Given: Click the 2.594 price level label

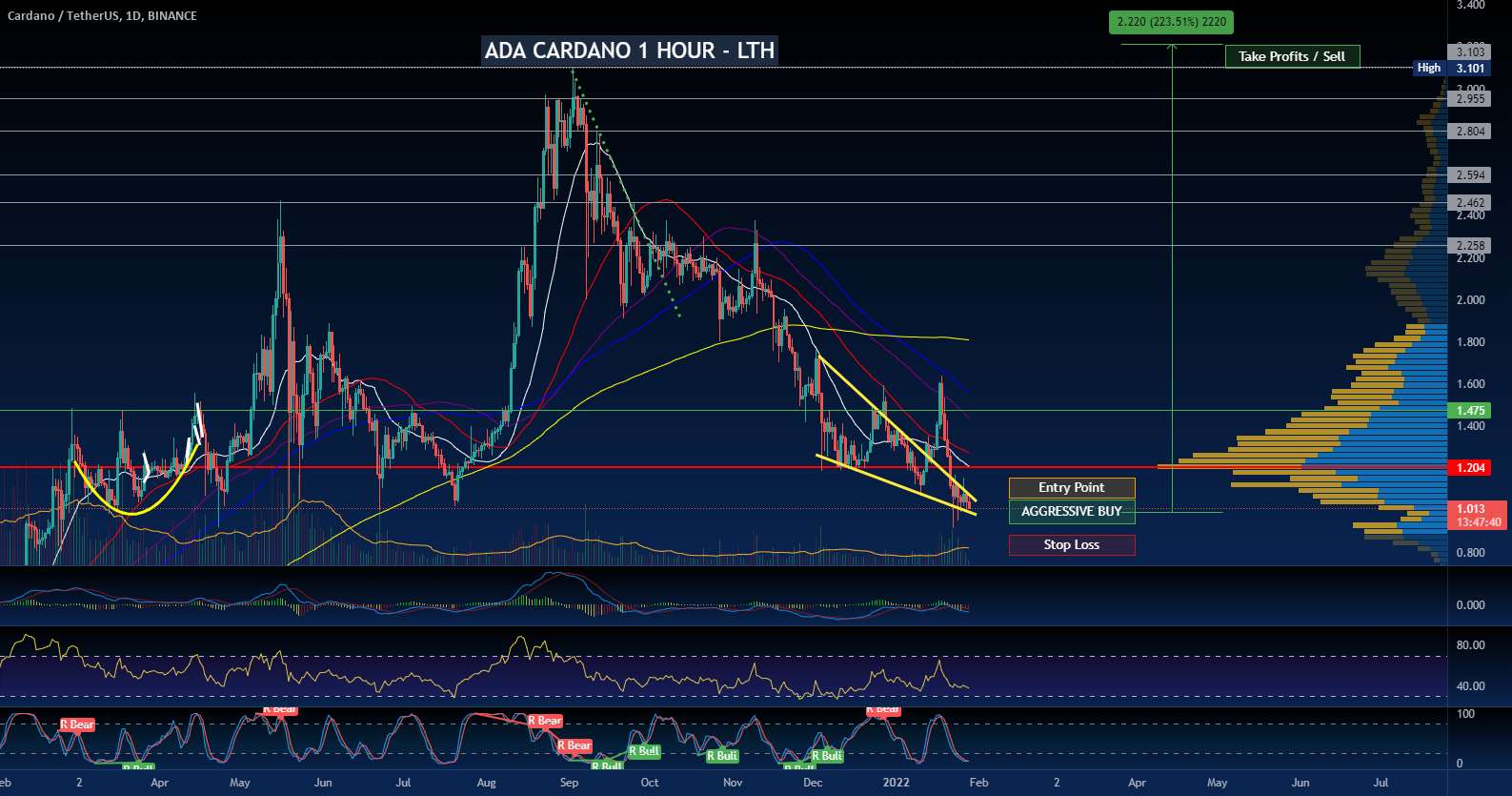Looking at the screenshot, I should (x=1470, y=175).
